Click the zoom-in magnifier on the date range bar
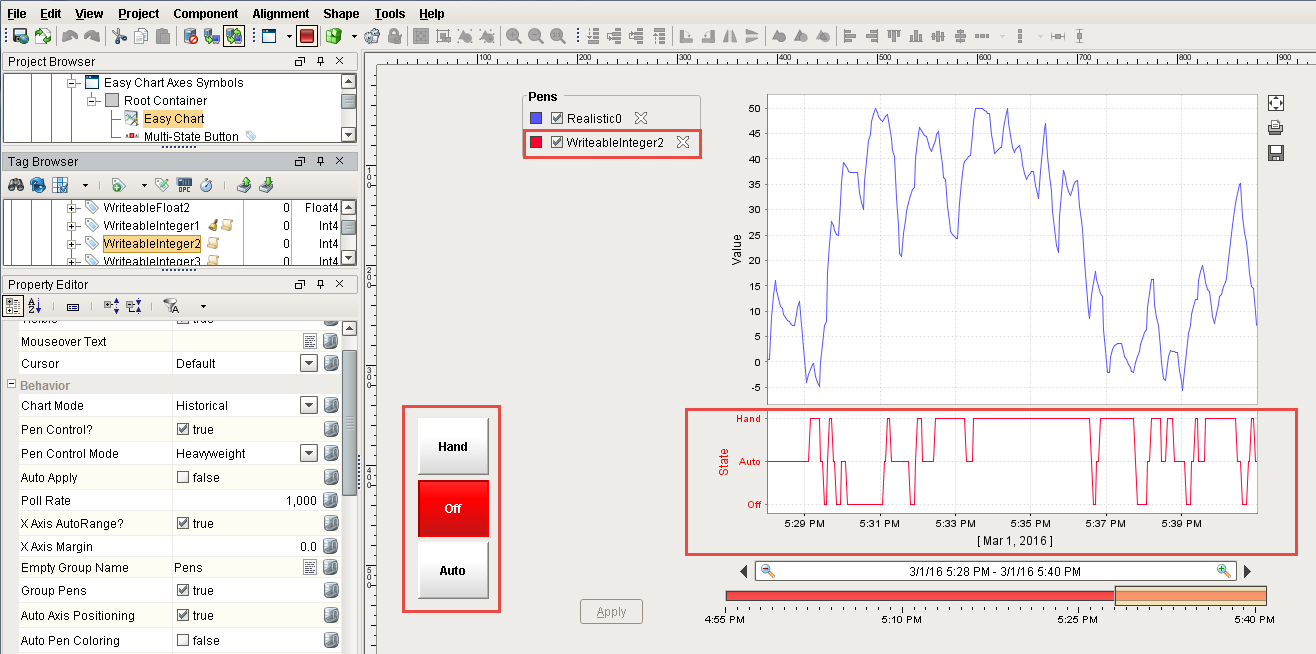This screenshot has width=1316, height=654. click(1223, 571)
